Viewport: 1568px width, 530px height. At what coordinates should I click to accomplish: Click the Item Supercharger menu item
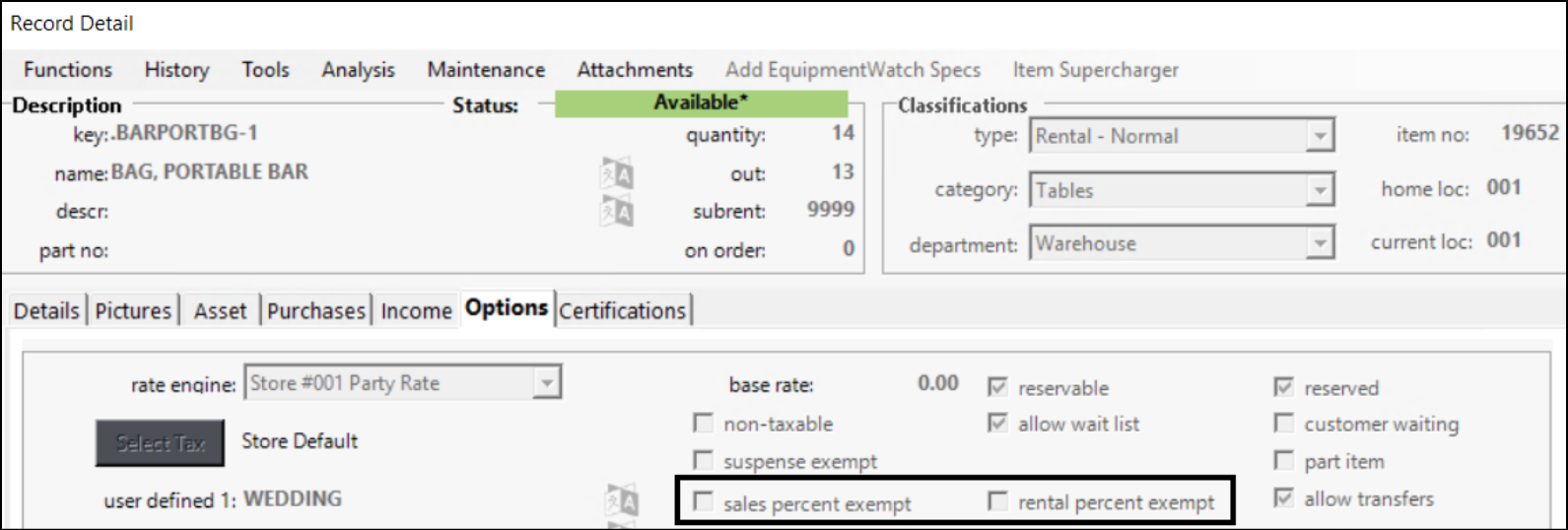pyautogui.click(x=1095, y=70)
